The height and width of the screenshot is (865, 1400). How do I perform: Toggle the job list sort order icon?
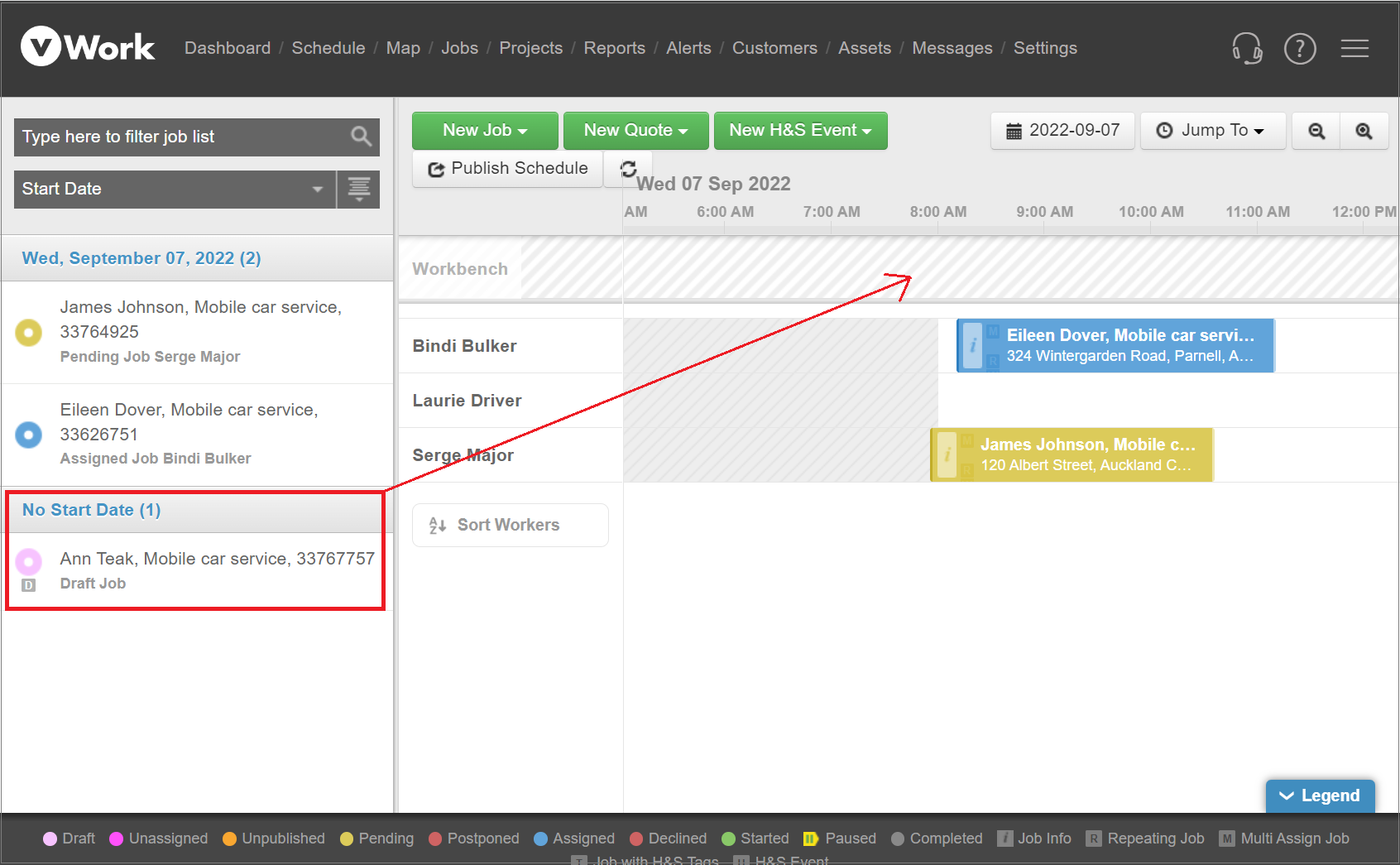[358, 190]
